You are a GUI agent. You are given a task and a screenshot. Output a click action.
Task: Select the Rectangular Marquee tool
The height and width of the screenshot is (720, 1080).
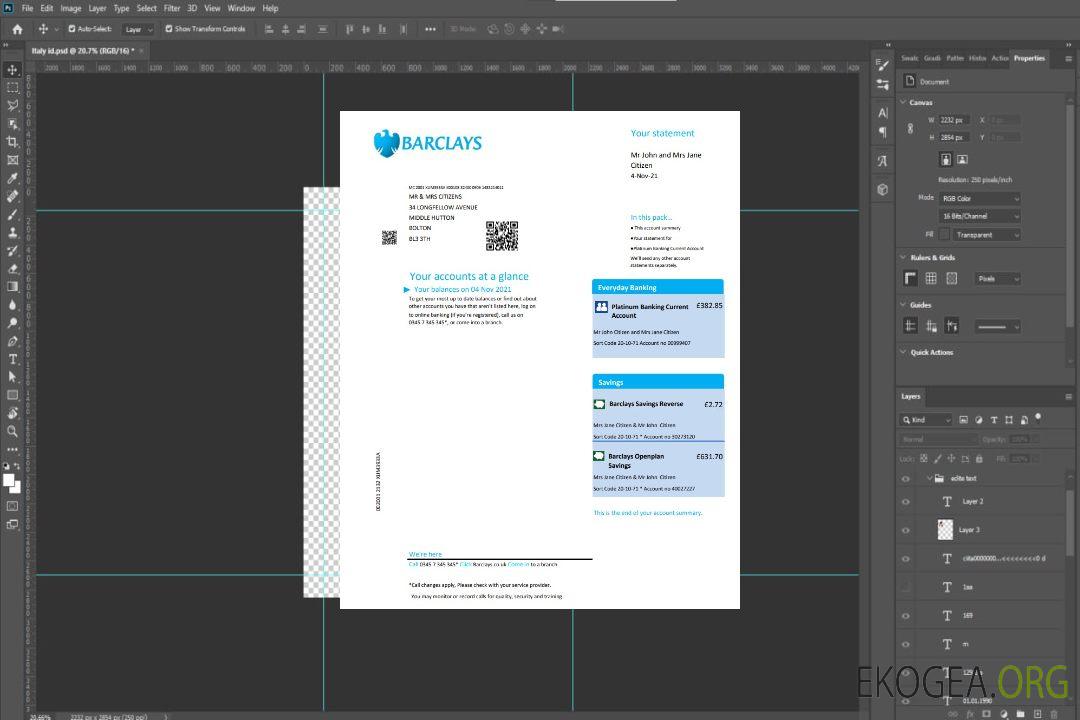[x=12, y=88]
